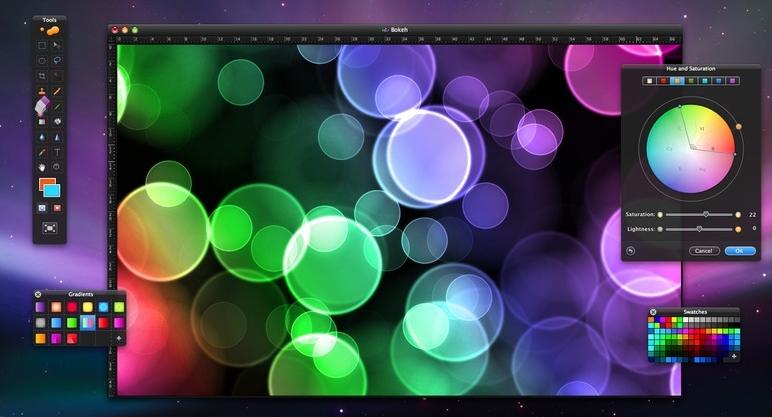Switch to the Hand tool
Screen dimensions: 772x417
(42, 166)
